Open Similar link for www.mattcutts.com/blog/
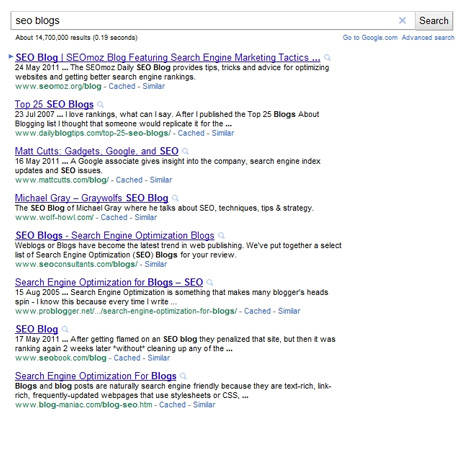The image size is (467, 463). point(161,180)
